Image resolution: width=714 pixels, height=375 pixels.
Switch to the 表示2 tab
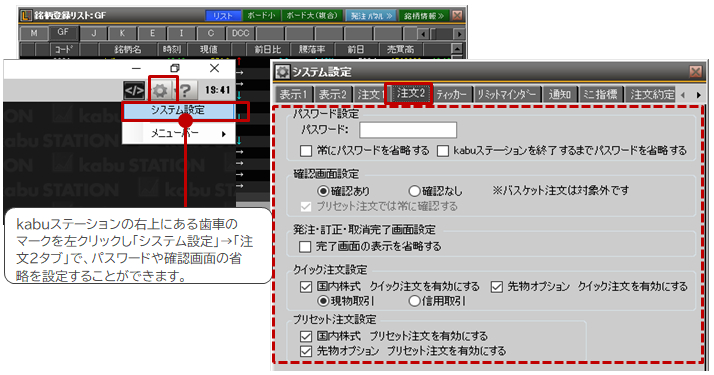332,94
